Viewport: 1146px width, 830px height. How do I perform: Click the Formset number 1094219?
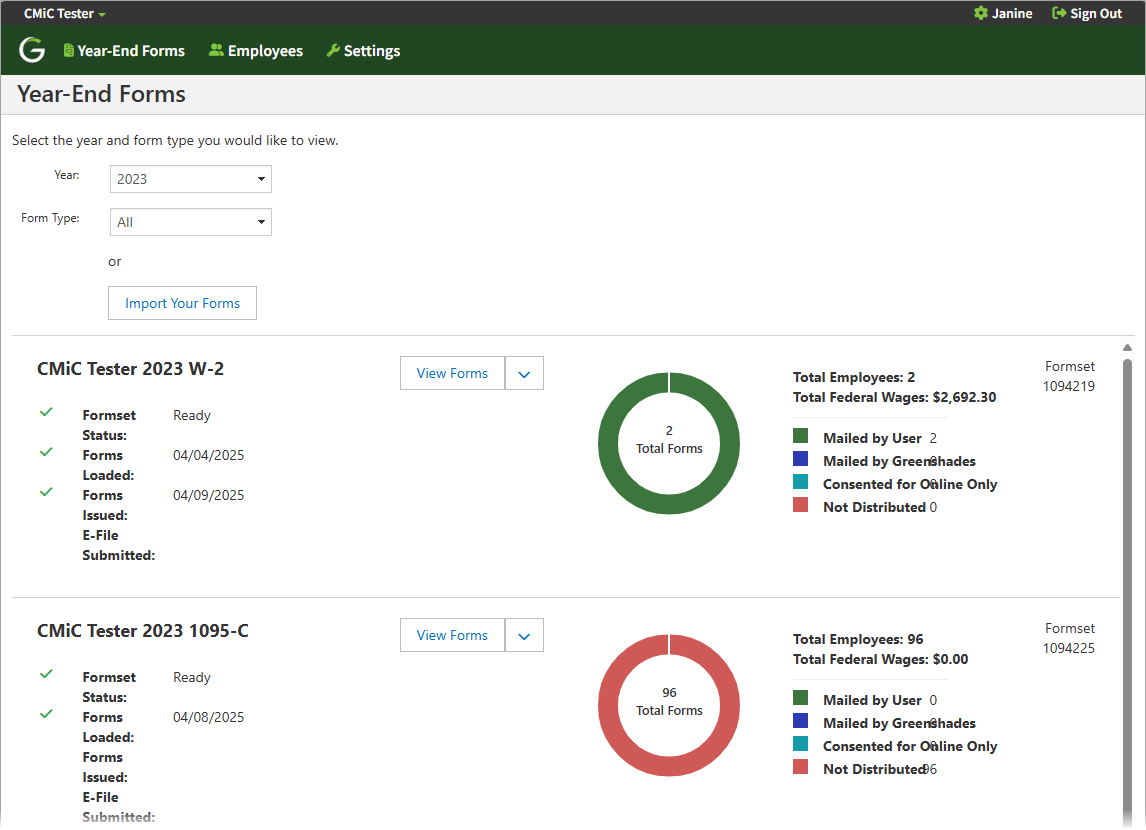point(1069,387)
